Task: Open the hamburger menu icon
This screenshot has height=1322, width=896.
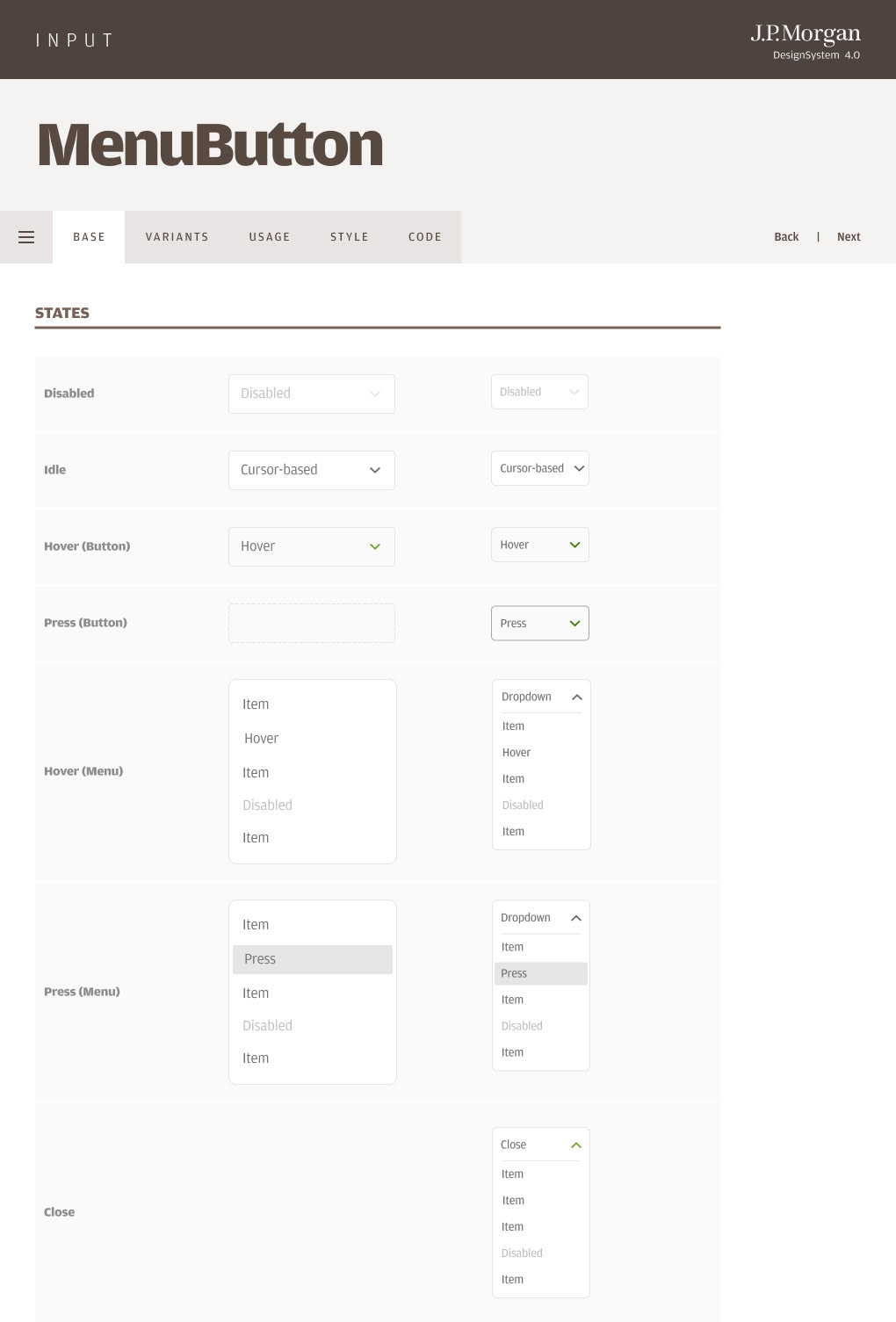Action: [x=26, y=237]
